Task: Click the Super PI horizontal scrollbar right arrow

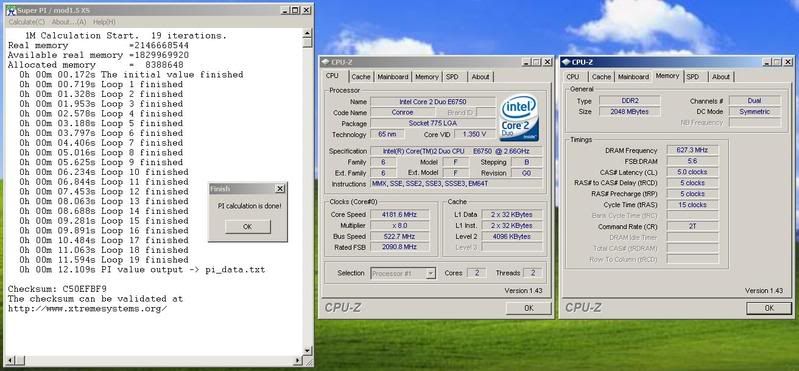Action: point(298,360)
